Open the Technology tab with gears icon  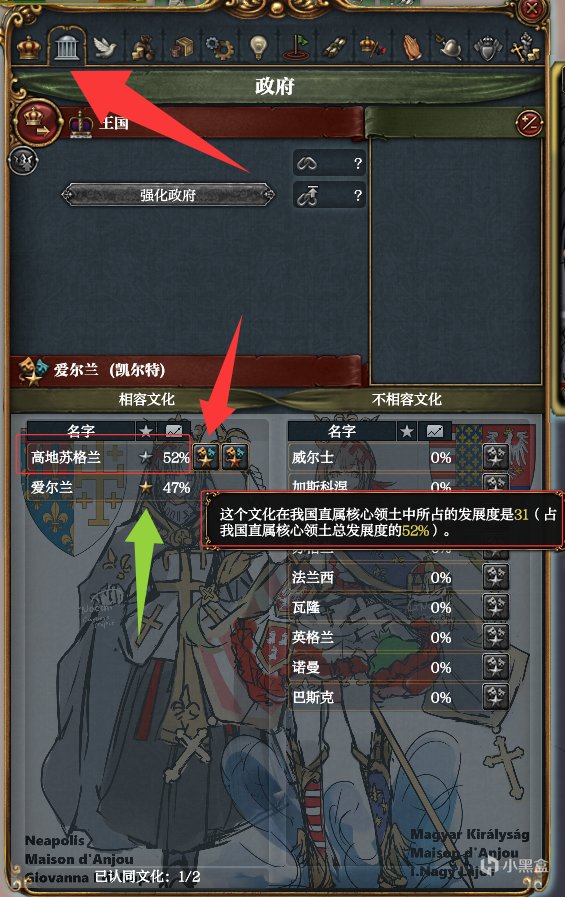point(220,48)
